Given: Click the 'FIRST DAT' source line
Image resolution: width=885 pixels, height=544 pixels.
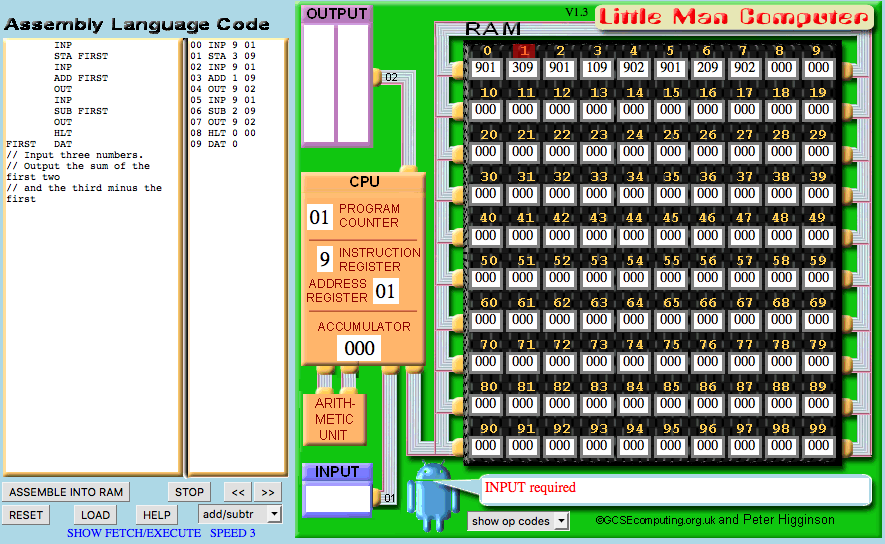Looking at the screenshot, I should (x=39, y=144).
